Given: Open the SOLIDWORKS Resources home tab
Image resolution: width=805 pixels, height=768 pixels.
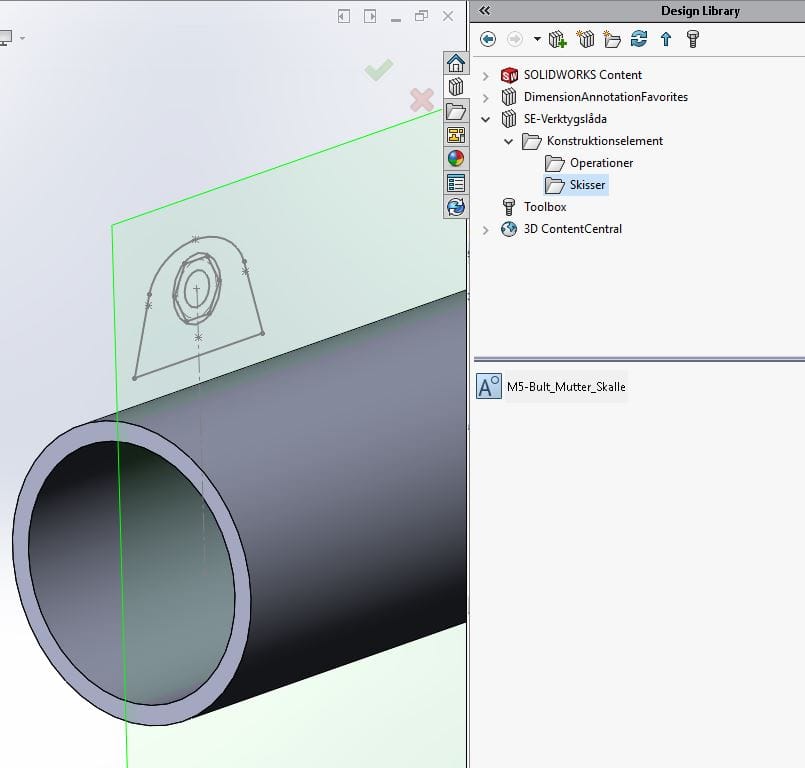Looking at the screenshot, I should (x=456, y=63).
